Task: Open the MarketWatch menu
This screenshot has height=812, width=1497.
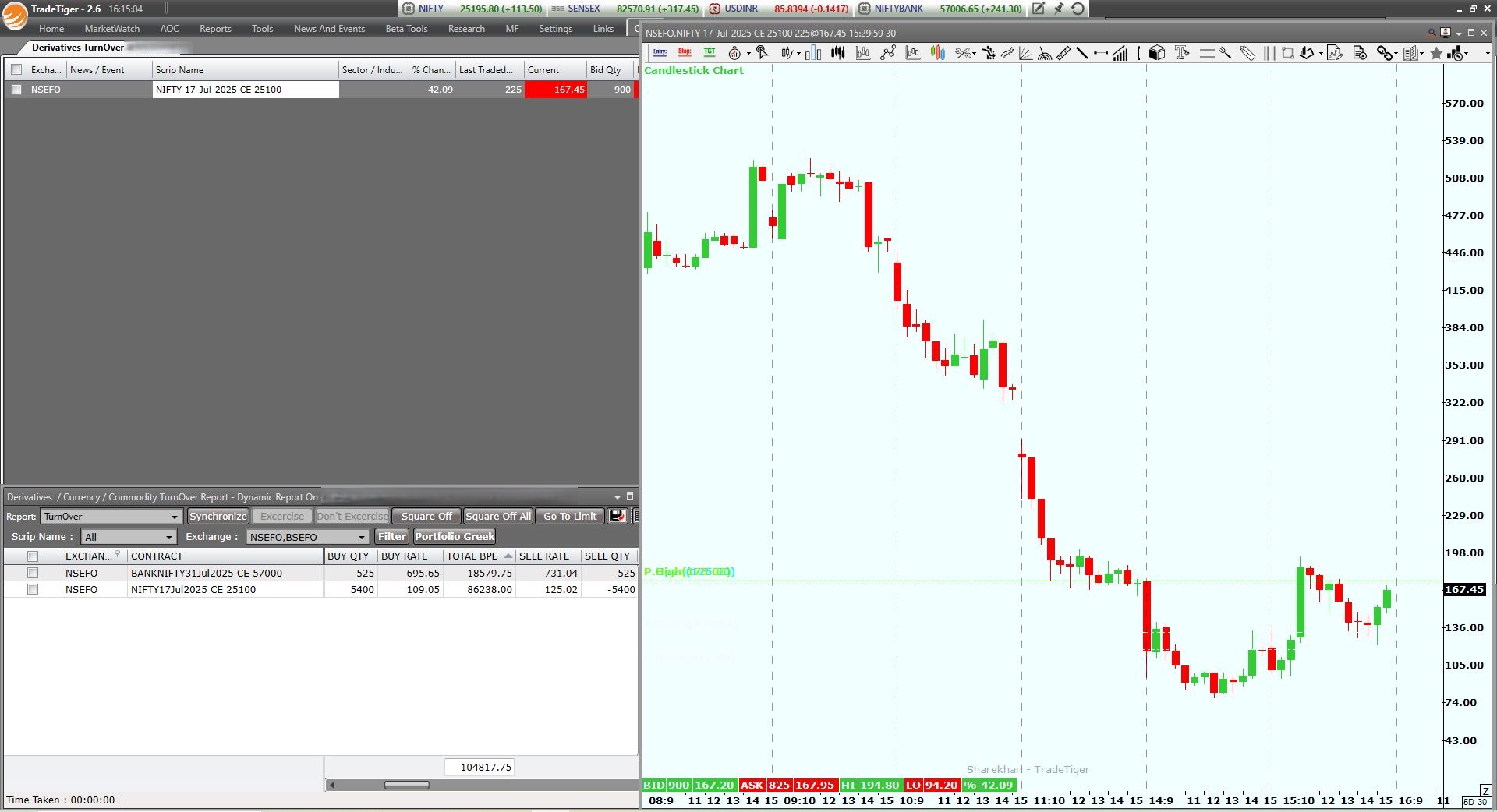Action: click(x=112, y=29)
